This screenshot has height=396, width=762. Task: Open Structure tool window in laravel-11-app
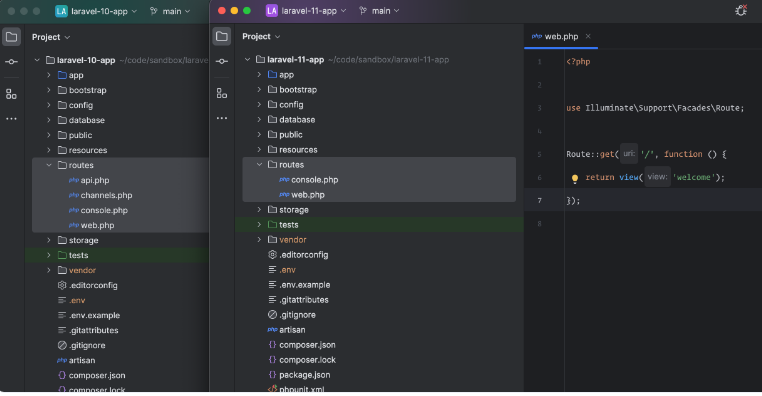[222, 93]
